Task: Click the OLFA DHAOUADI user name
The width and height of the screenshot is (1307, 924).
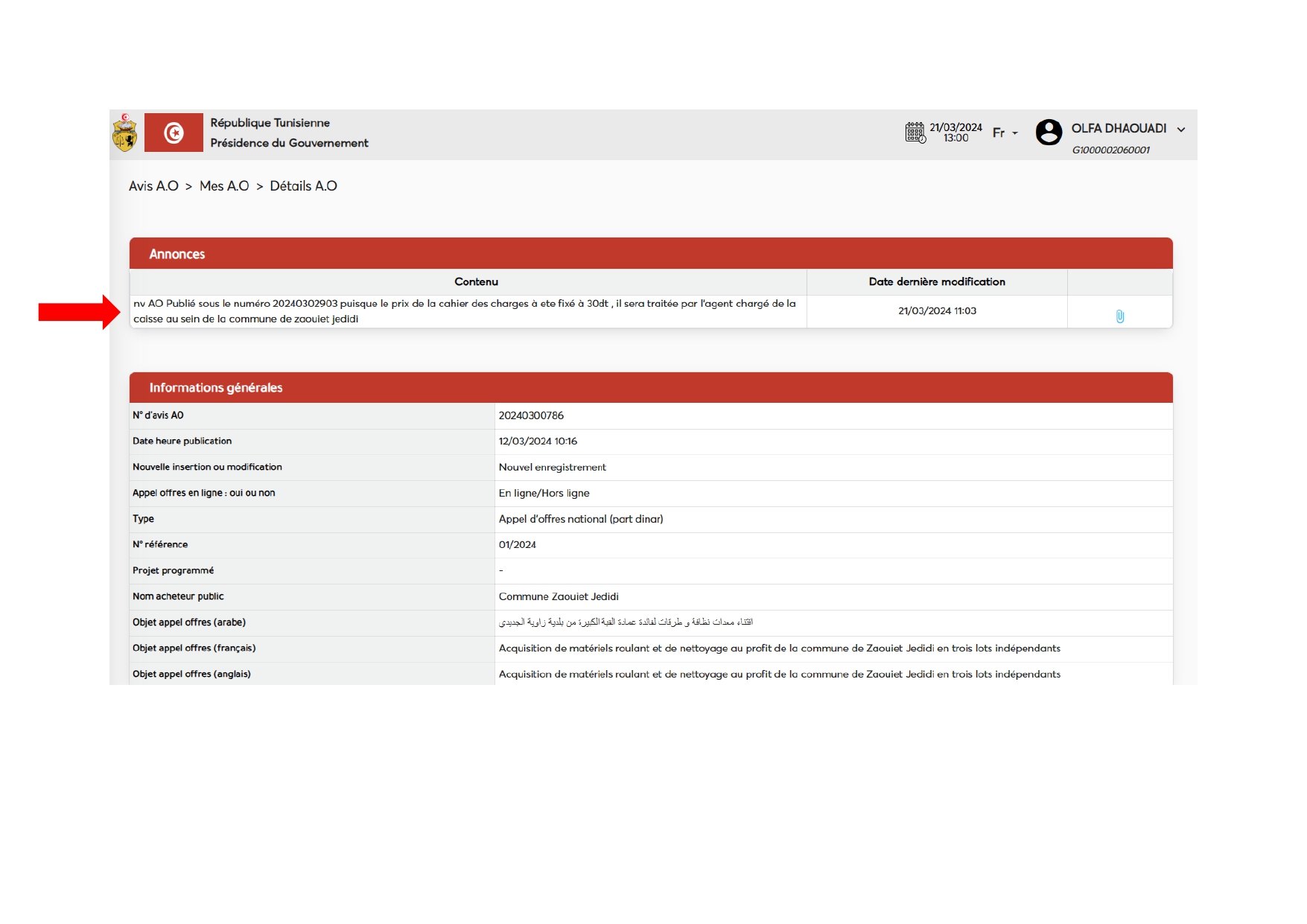Action: click(x=1119, y=129)
